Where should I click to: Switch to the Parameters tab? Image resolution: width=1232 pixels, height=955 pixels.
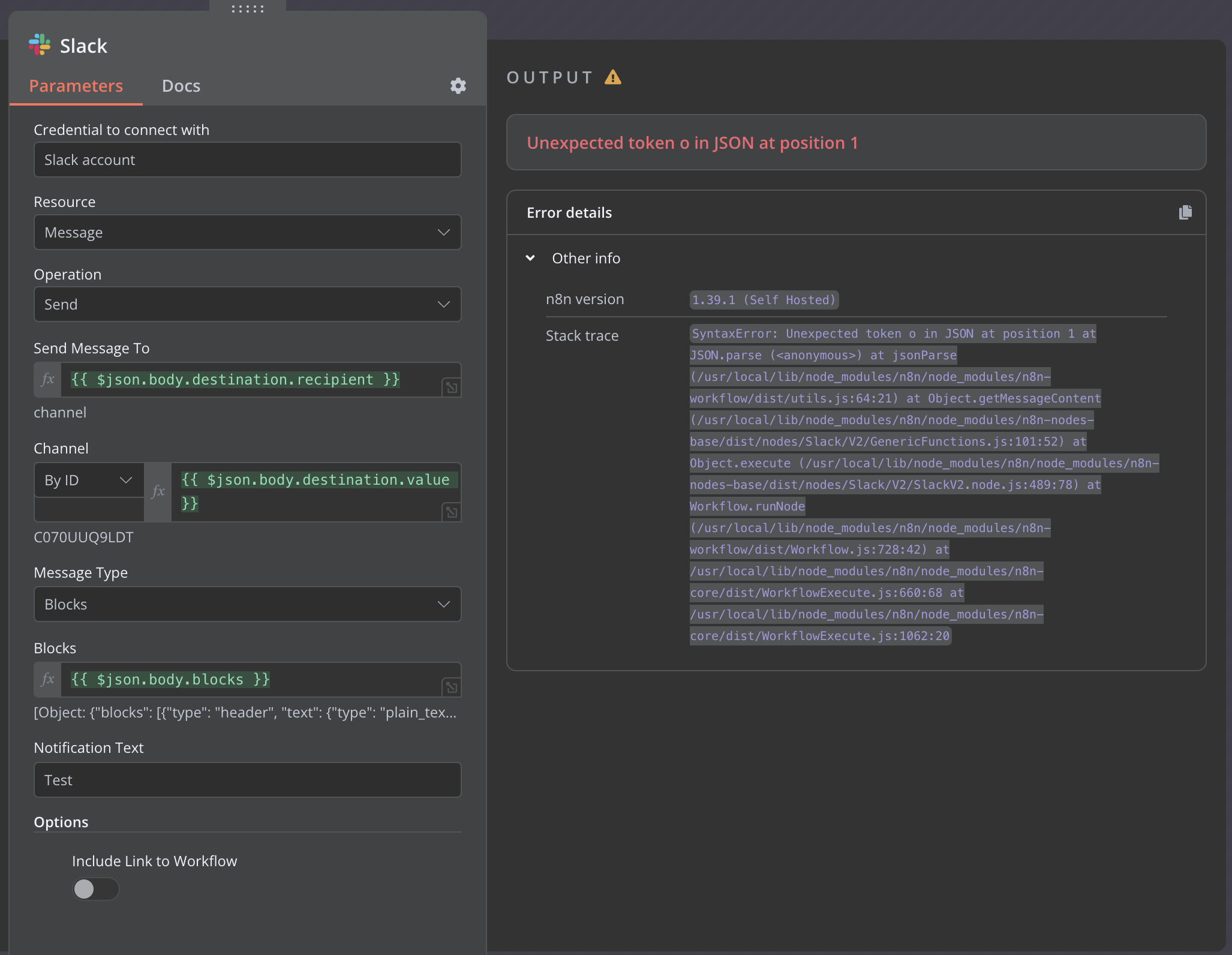[76, 86]
